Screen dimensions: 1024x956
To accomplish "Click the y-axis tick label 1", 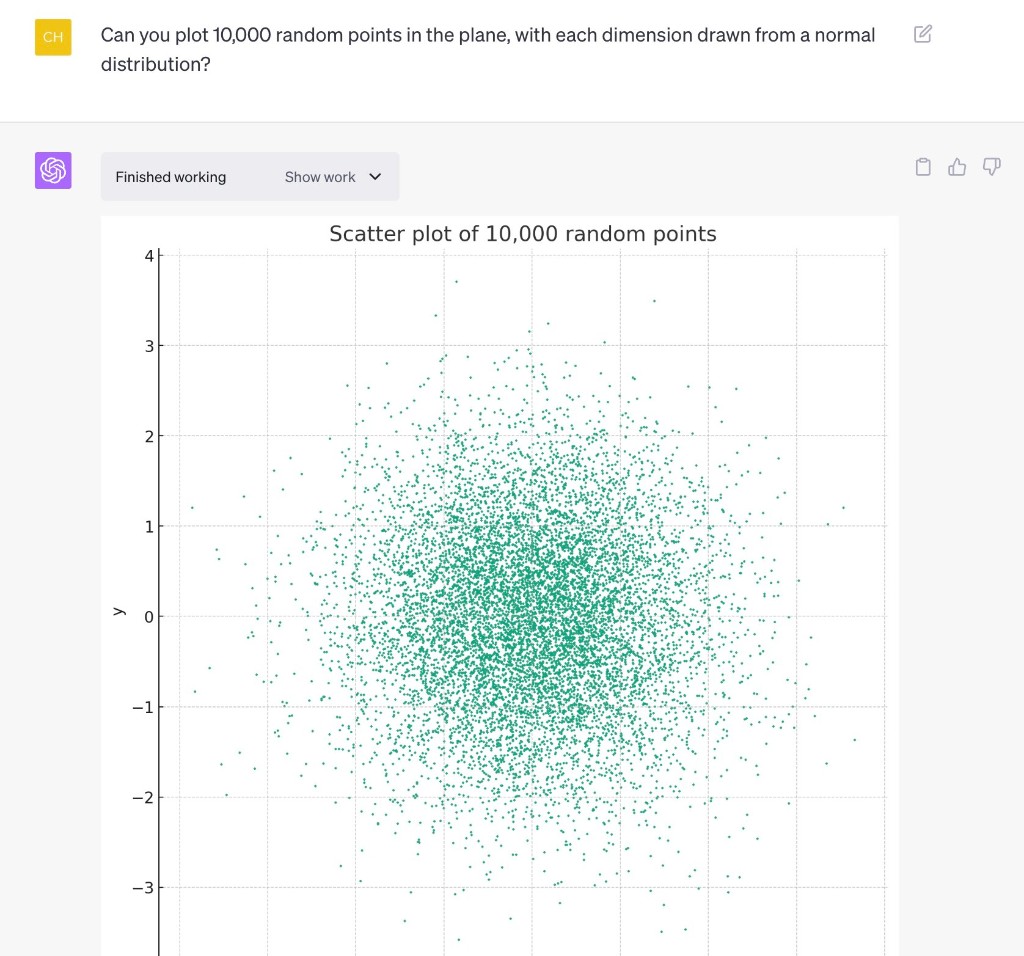I will point(148,526).
